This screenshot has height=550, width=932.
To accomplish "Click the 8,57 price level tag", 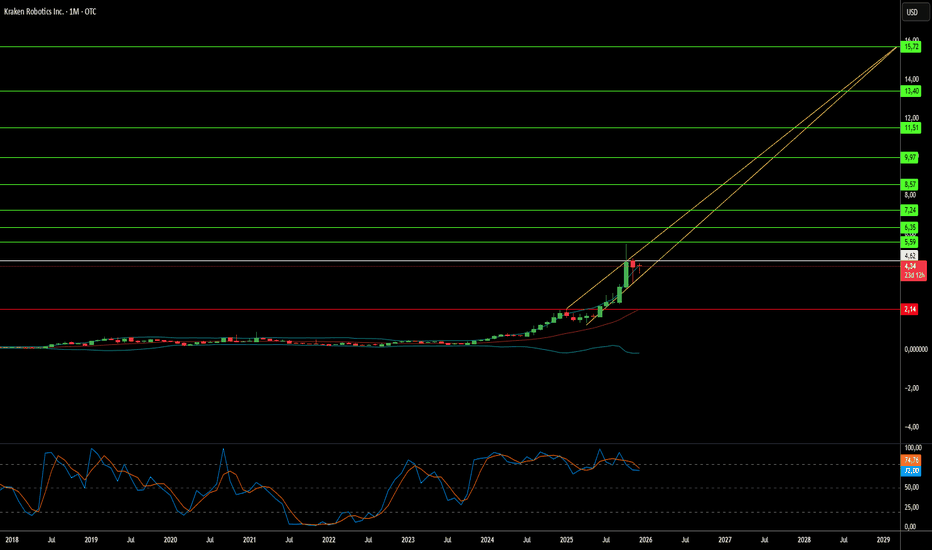I will pyautogui.click(x=909, y=184).
